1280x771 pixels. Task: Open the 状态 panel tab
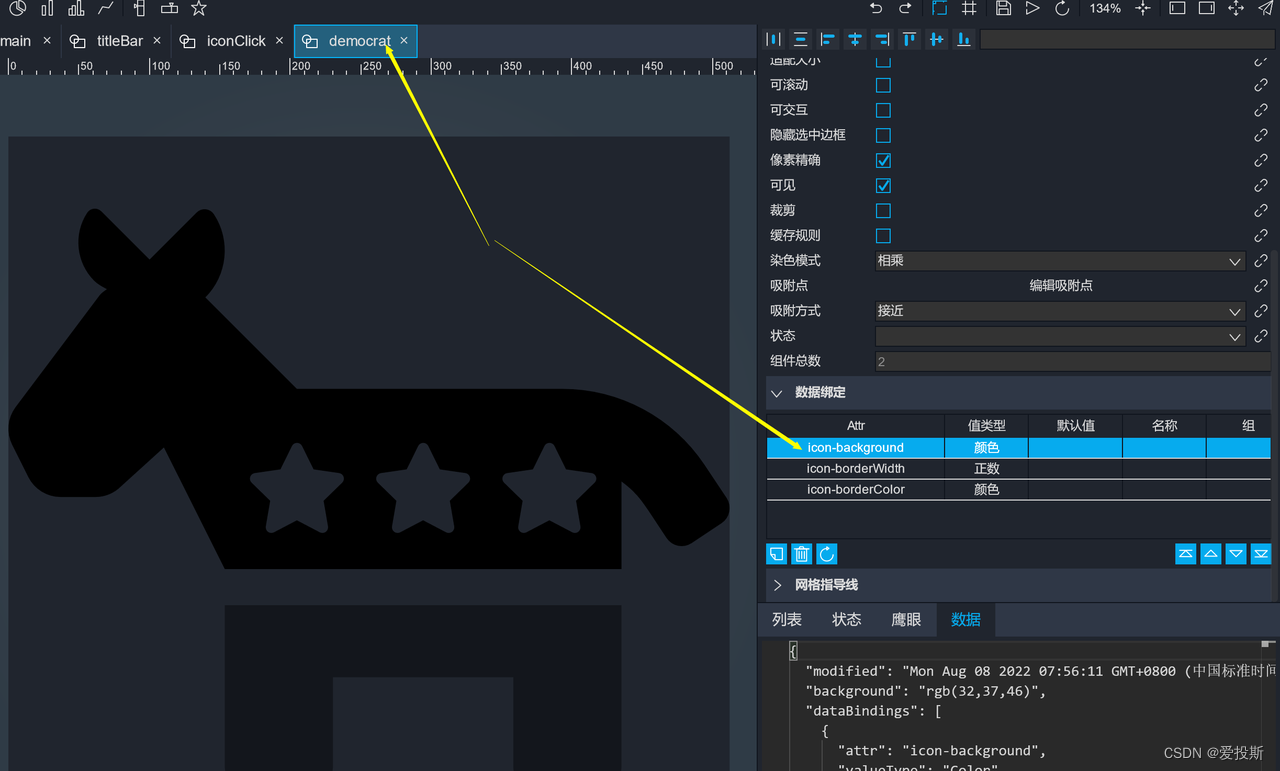tap(846, 620)
